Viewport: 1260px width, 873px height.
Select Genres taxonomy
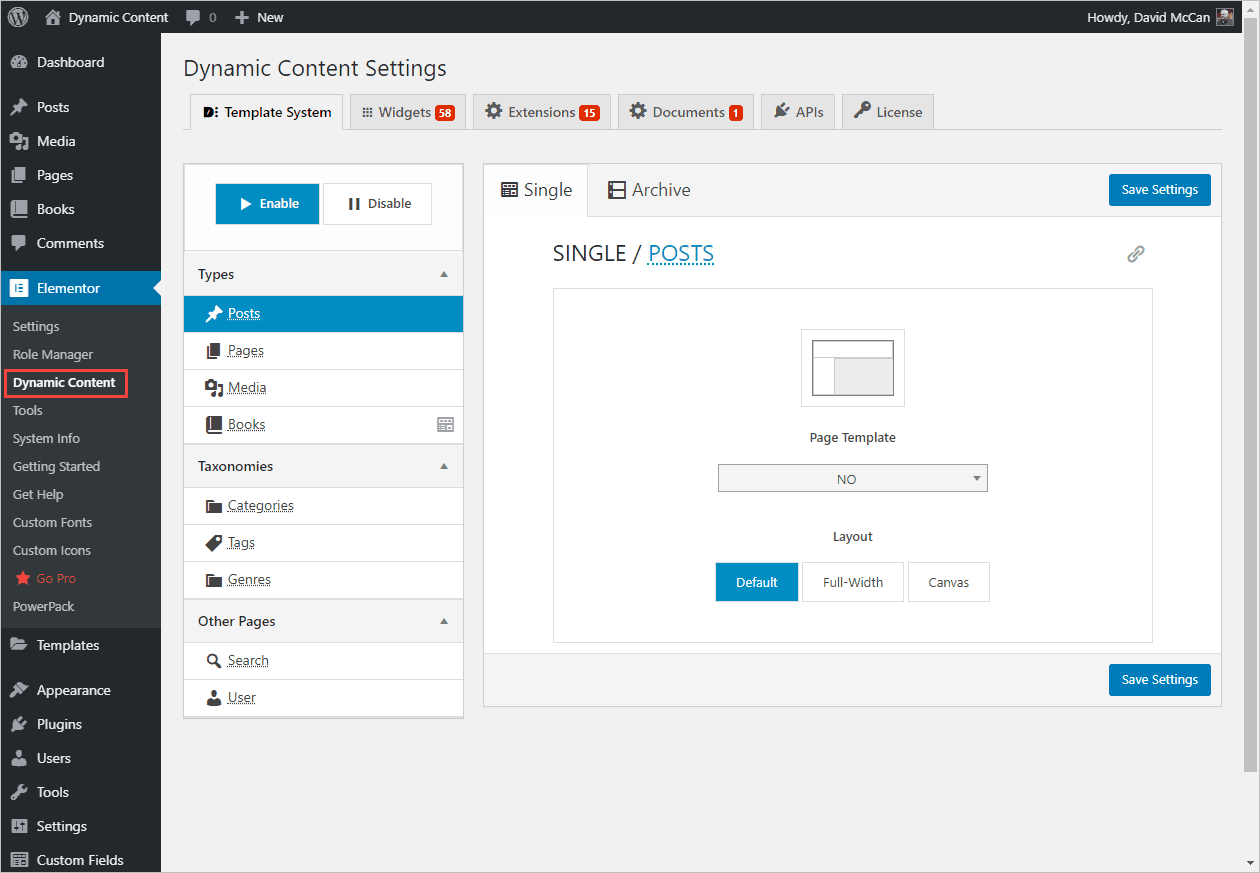(x=324, y=580)
